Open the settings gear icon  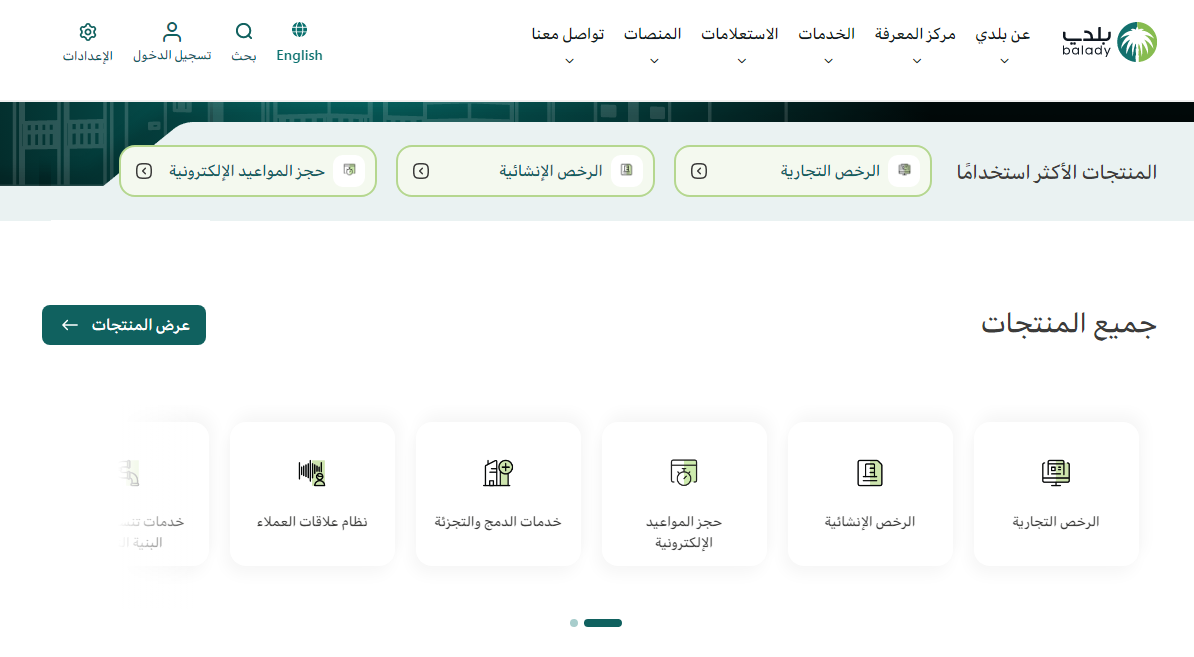pos(88,32)
